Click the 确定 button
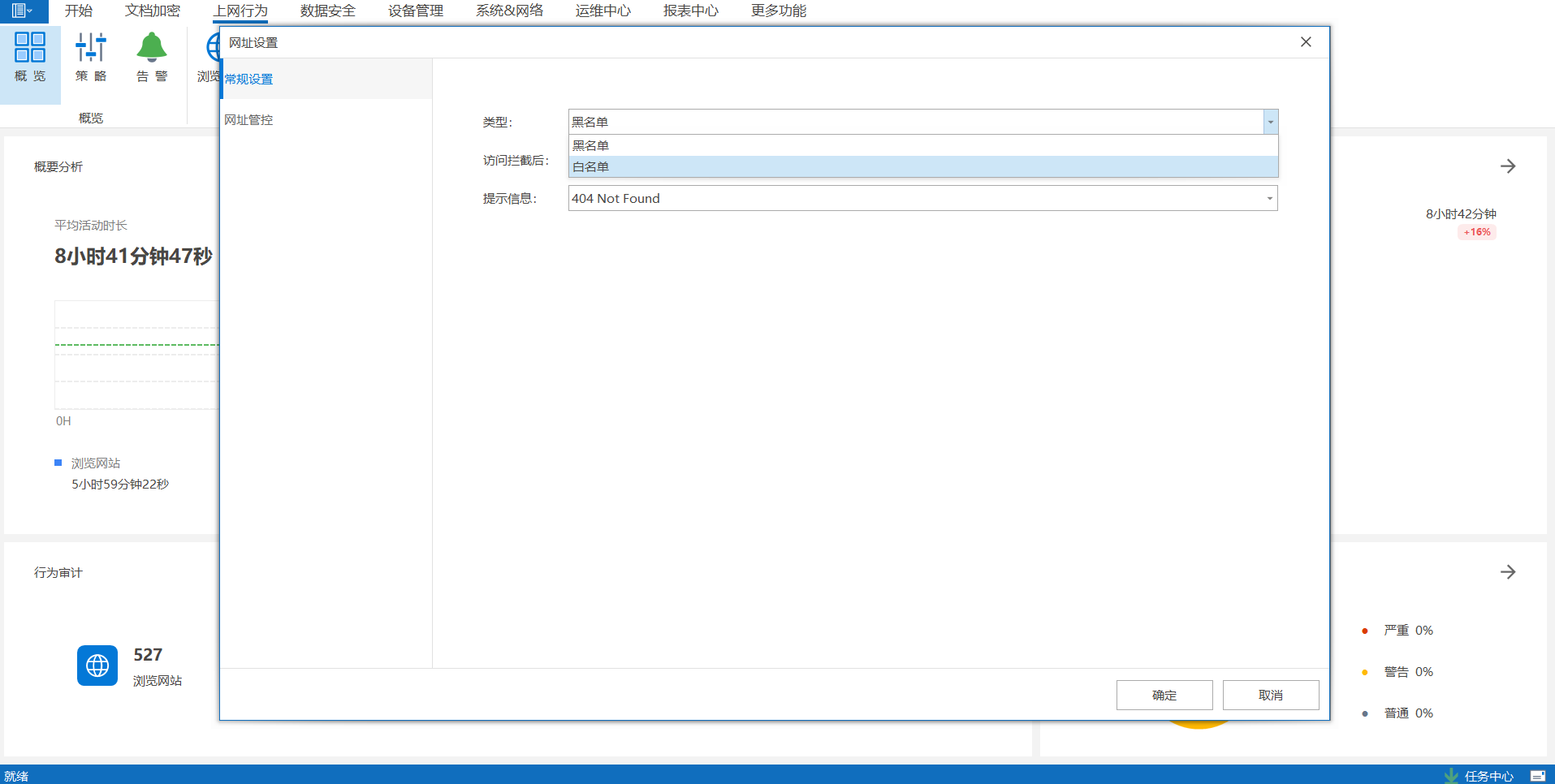Screen dimensions: 1555x784 [x=1164, y=695]
